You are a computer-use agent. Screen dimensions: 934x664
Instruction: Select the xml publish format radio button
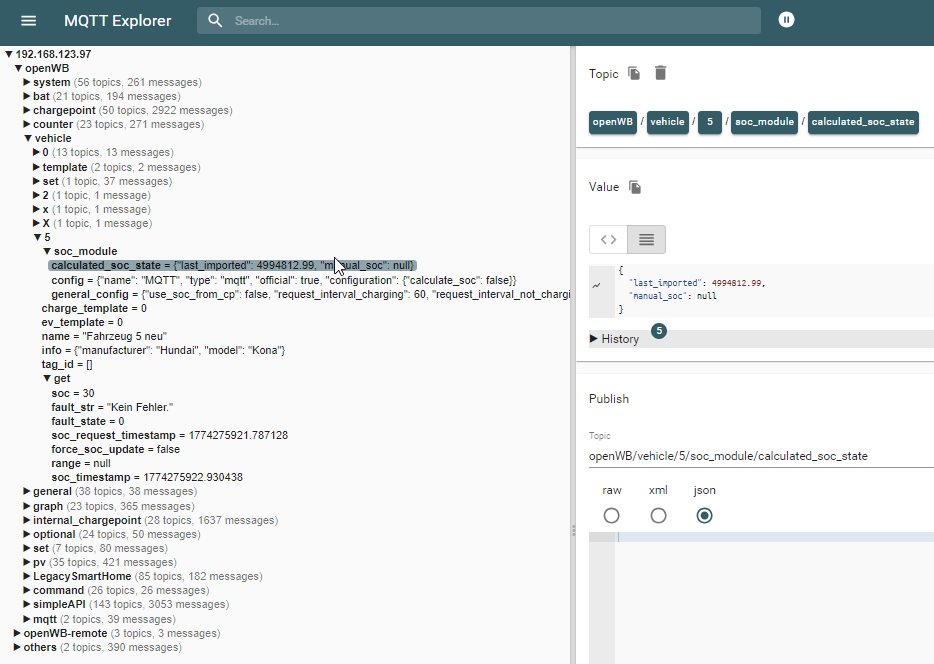(657, 515)
